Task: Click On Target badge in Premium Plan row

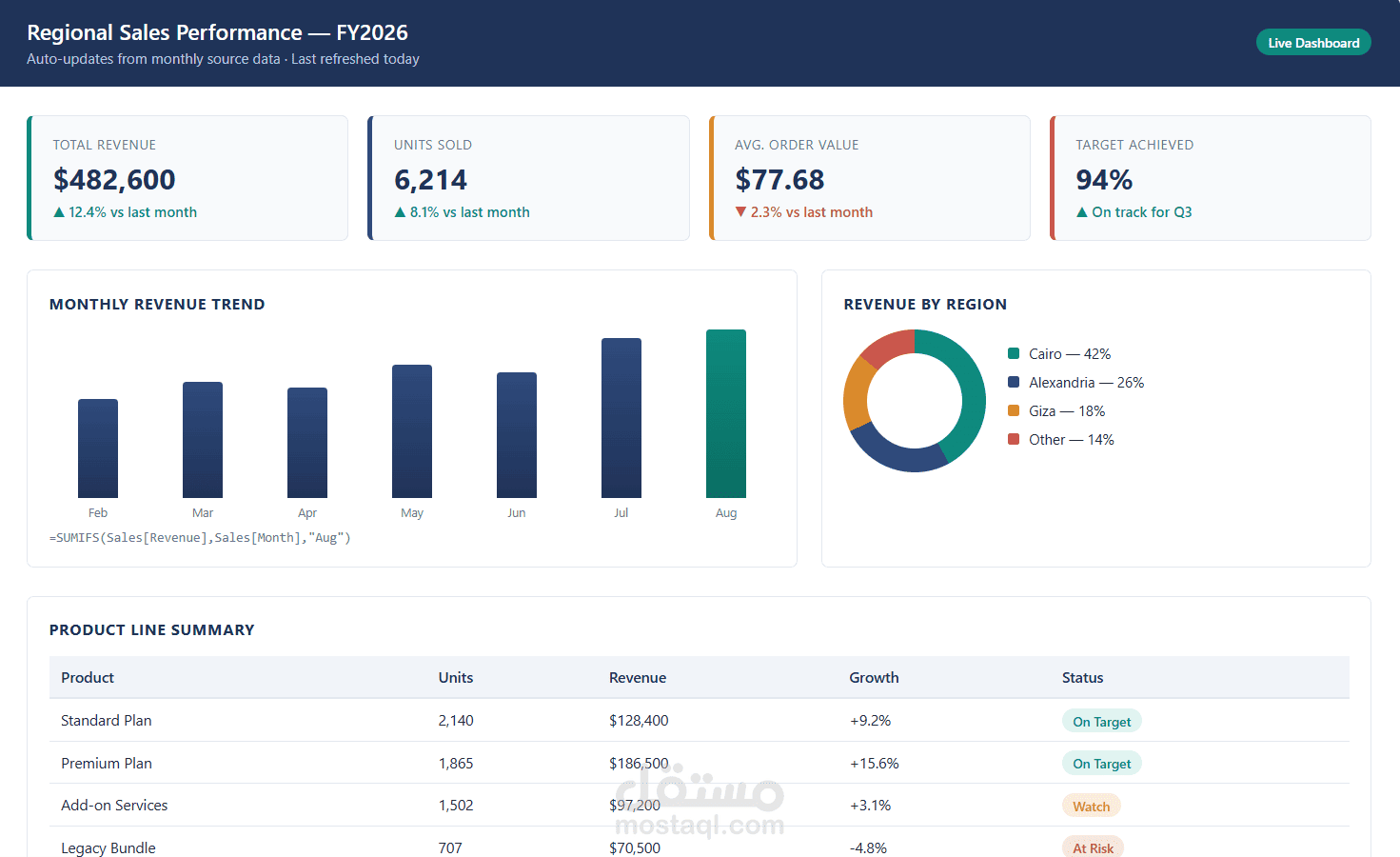Action: [x=1102, y=764]
